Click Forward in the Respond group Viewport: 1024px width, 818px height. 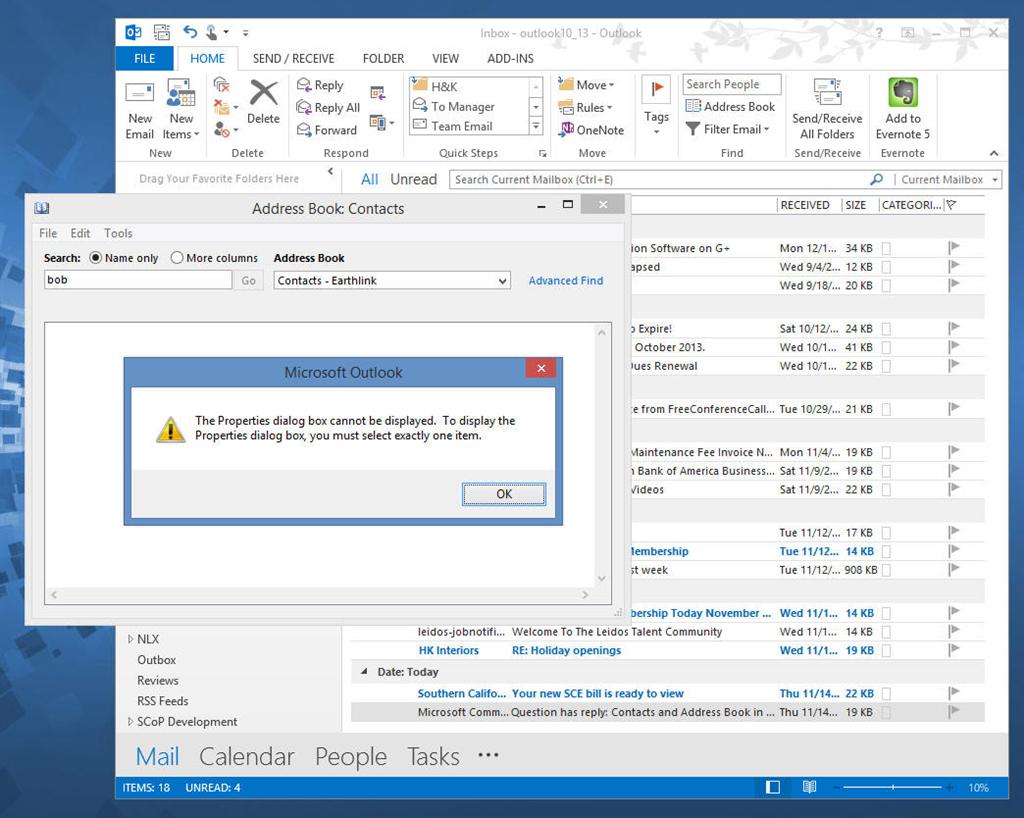click(x=327, y=130)
